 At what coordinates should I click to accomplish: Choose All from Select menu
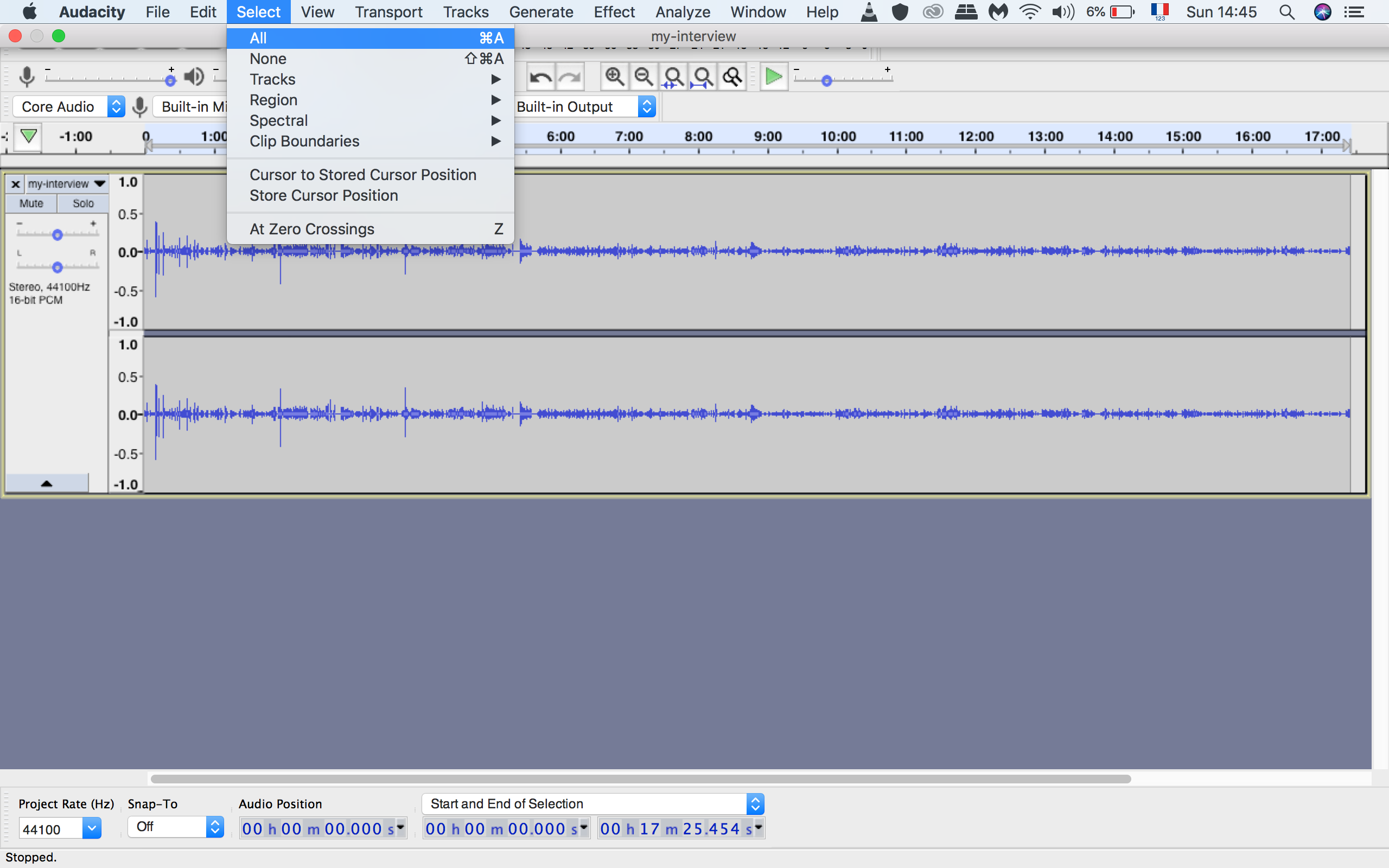tap(370, 38)
